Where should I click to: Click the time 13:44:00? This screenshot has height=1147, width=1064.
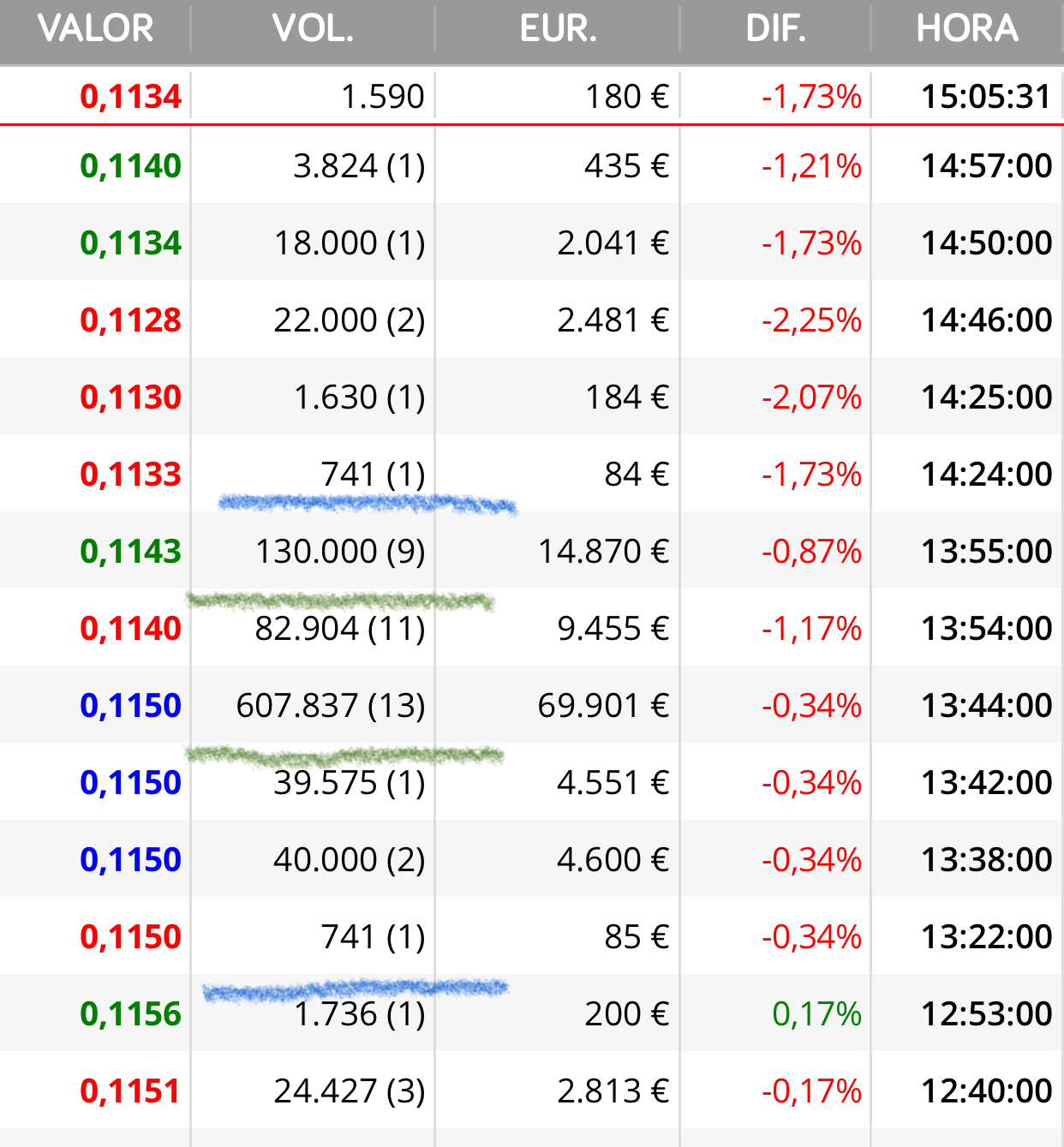coord(986,705)
